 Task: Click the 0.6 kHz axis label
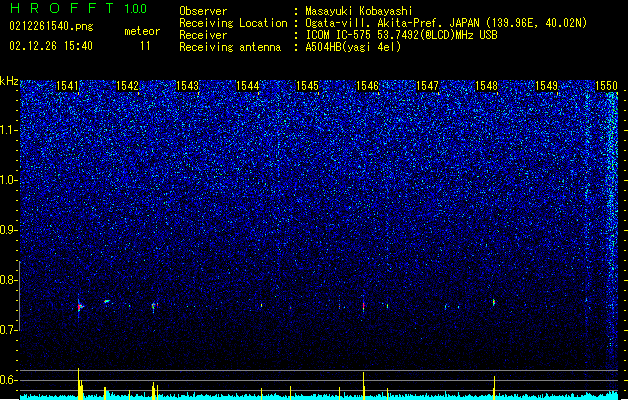(x=9, y=380)
